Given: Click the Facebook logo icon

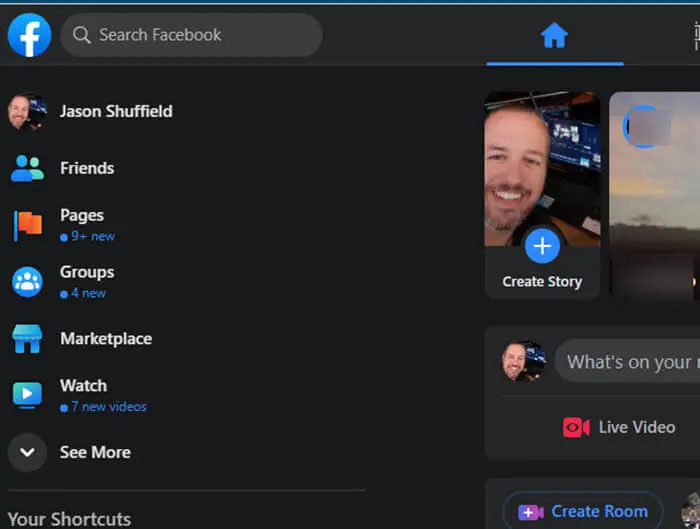Looking at the screenshot, I should click(29, 35).
